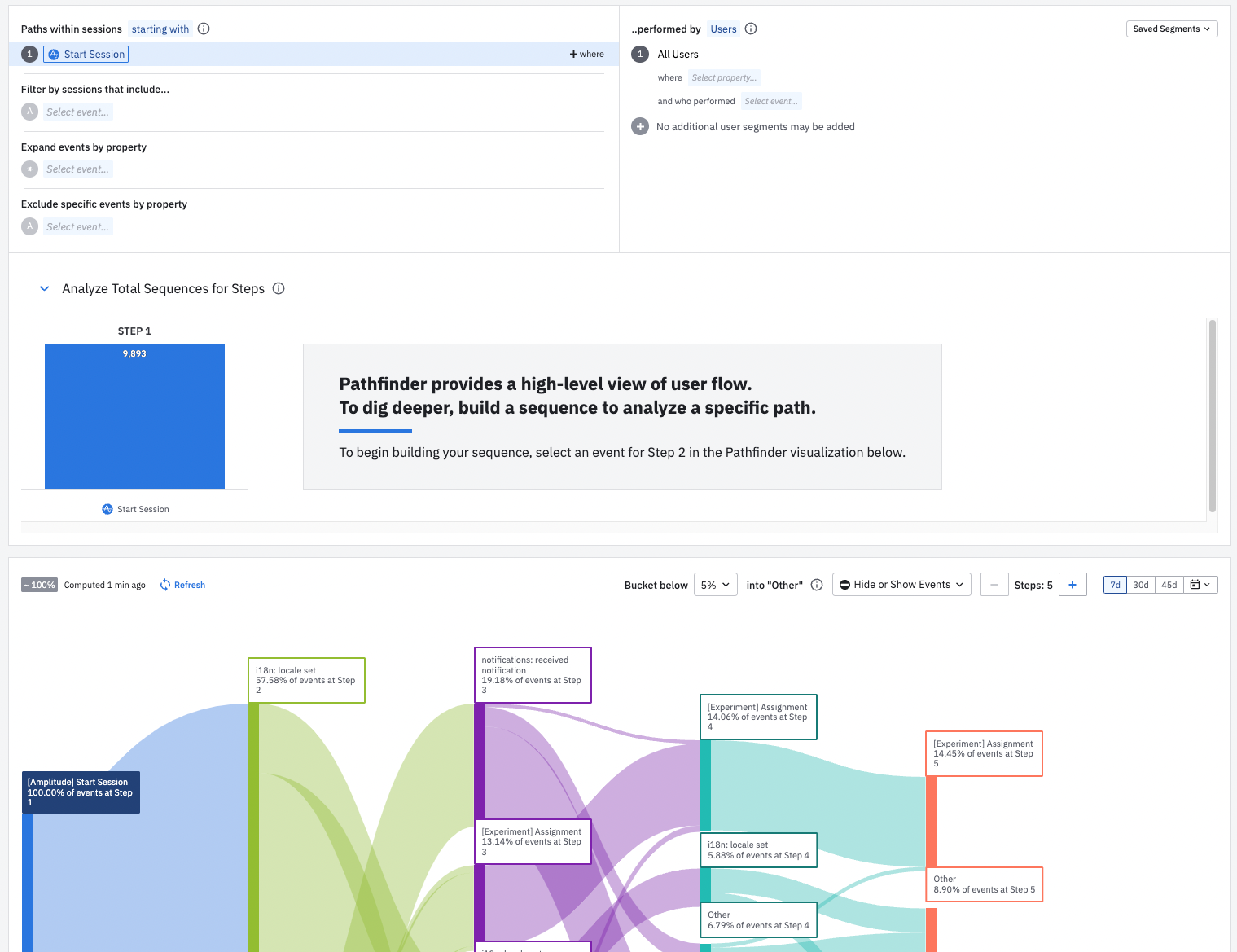
Task: Click the Step 1 blue bar
Action: (x=134, y=417)
